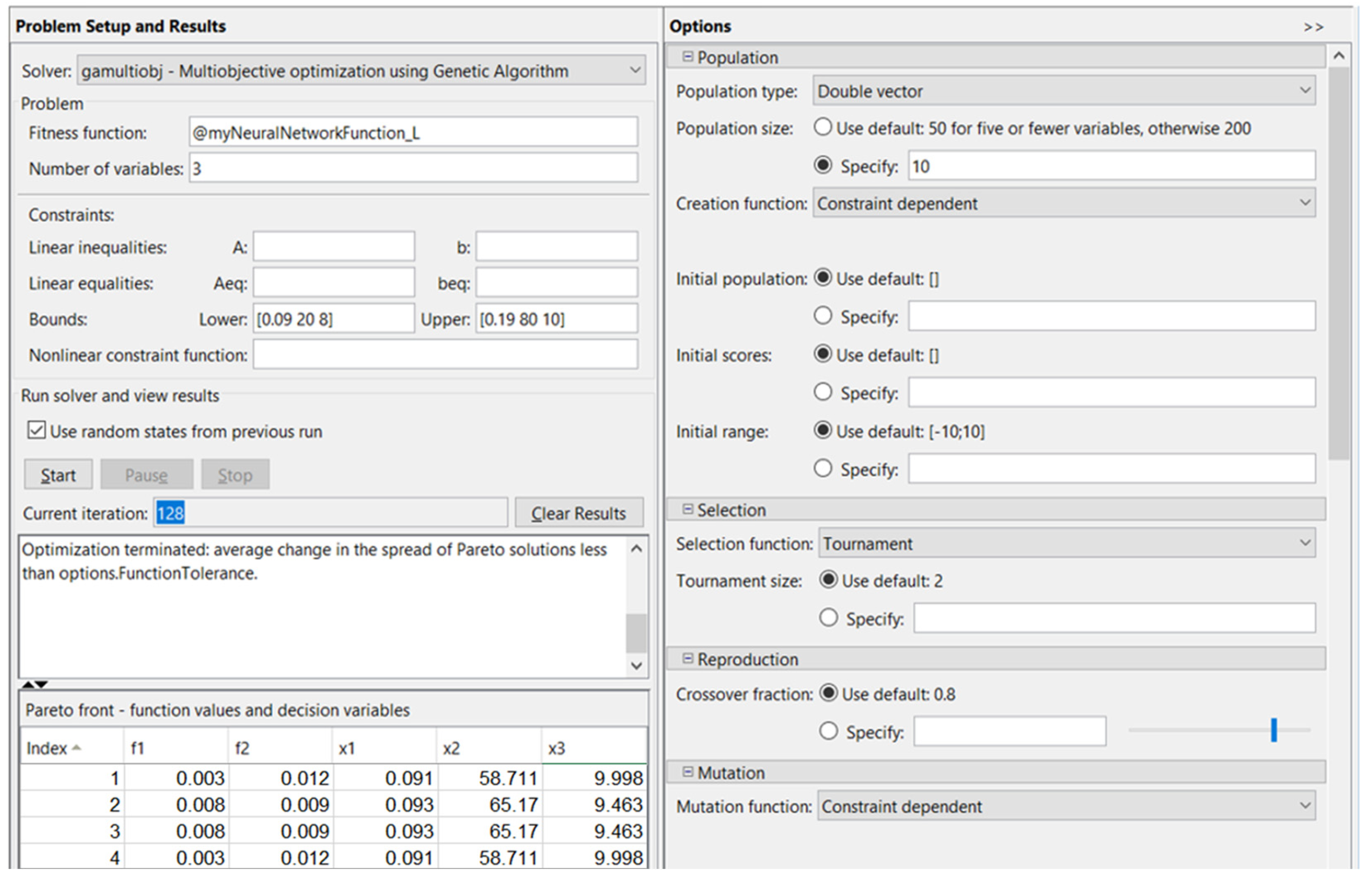
Task: Collapse the Mutation section minus icon
Action: [x=688, y=772]
